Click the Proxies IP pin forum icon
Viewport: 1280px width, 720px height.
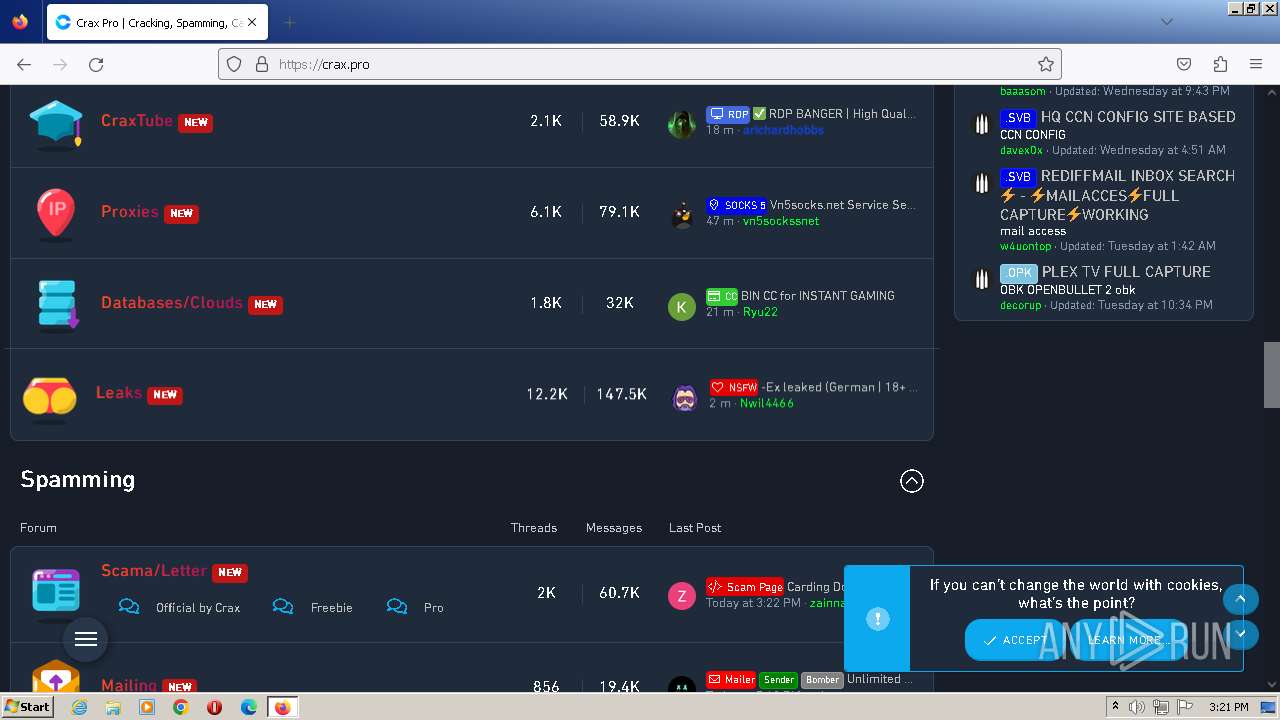(x=56, y=214)
